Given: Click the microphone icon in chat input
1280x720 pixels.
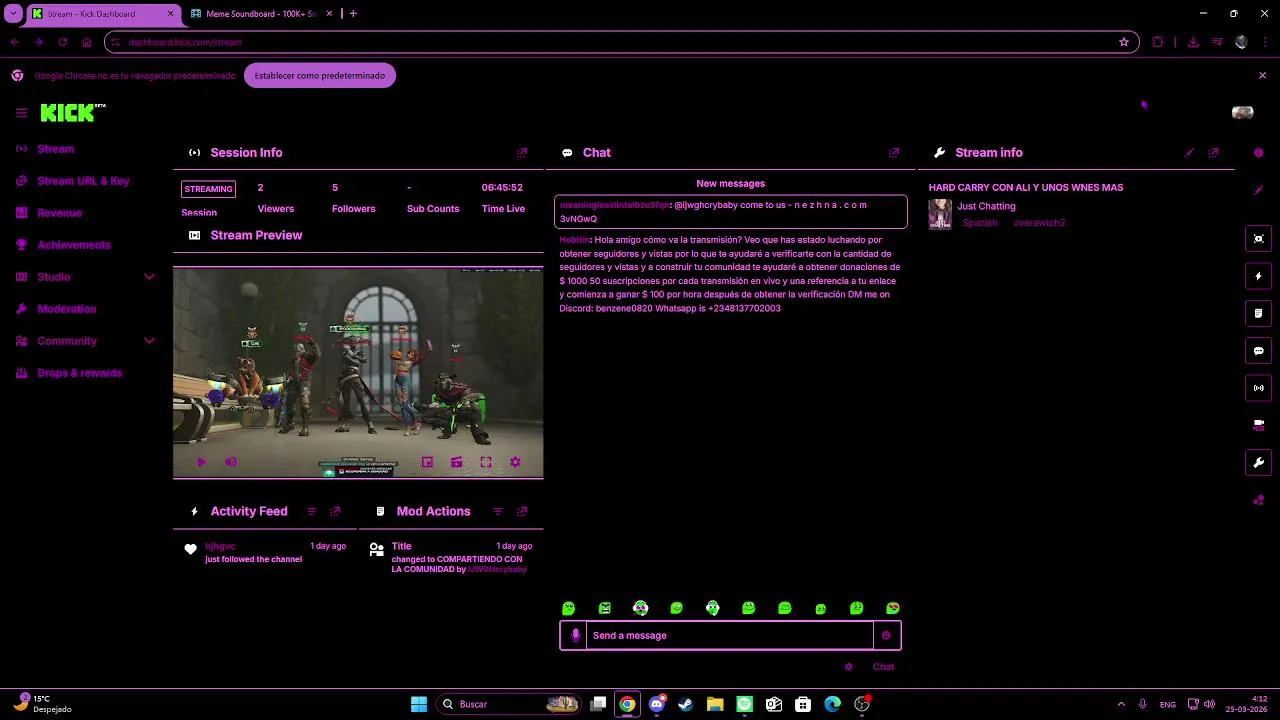Looking at the screenshot, I should coord(574,635).
